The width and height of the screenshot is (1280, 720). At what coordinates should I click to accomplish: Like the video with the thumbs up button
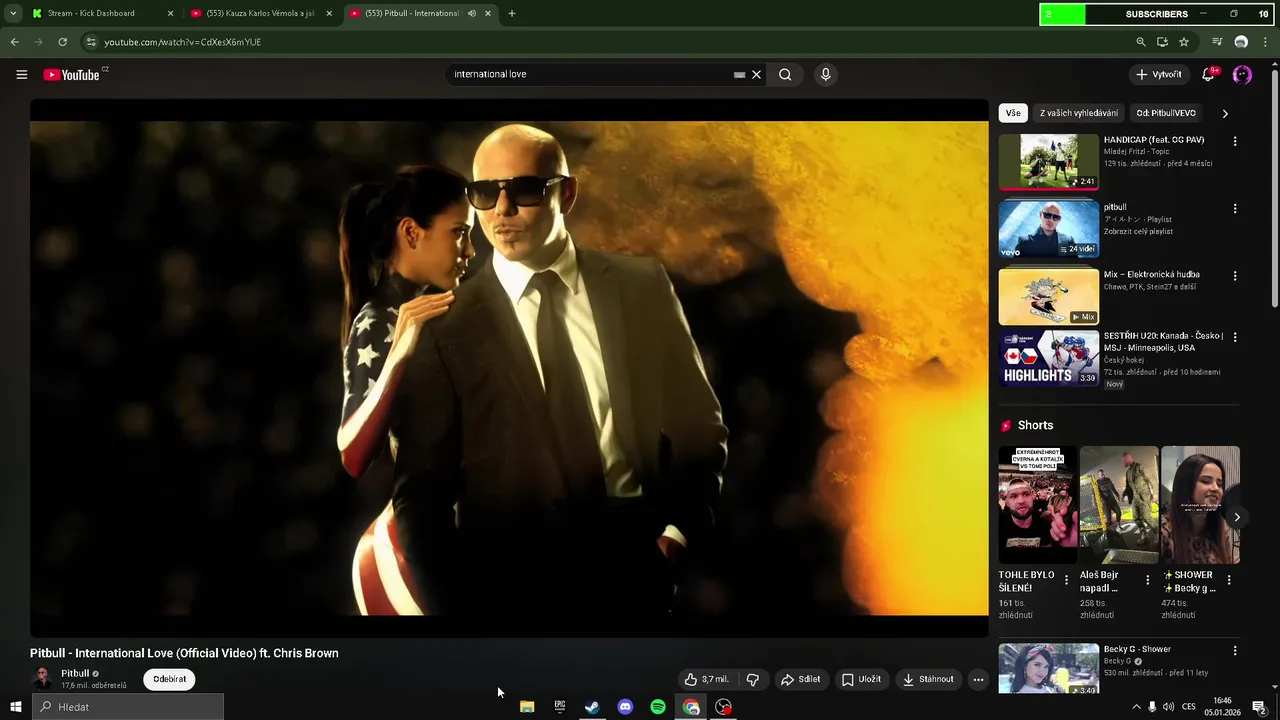tap(707, 679)
